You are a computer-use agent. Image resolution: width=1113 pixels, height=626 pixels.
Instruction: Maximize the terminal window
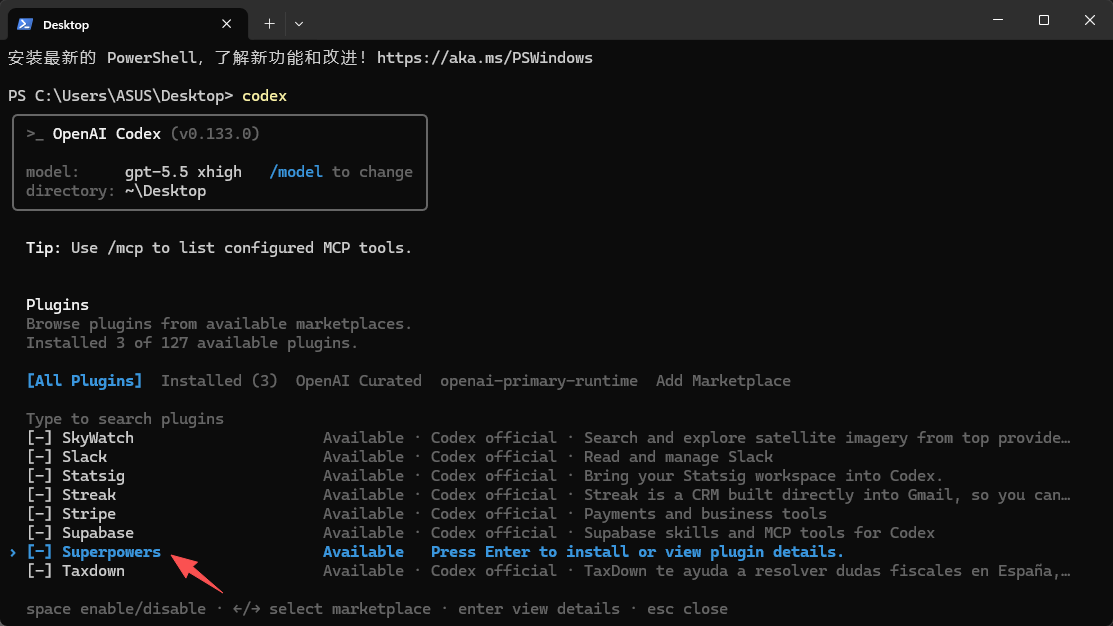(x=1043, y=20)
